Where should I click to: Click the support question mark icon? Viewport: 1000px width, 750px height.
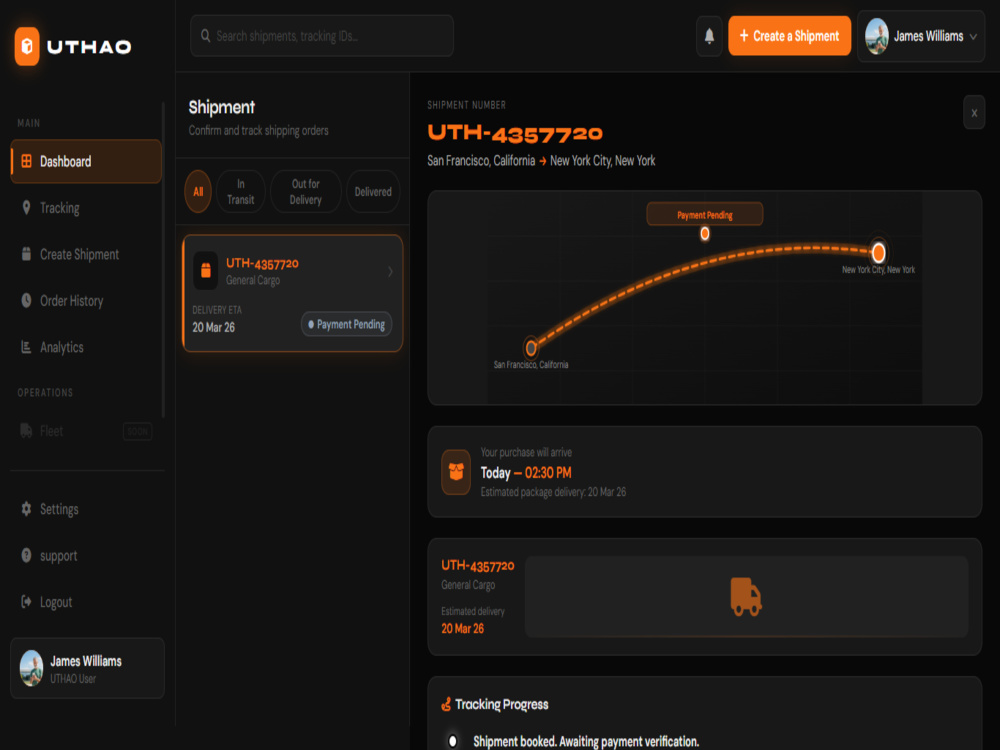(x=26, y=555)
